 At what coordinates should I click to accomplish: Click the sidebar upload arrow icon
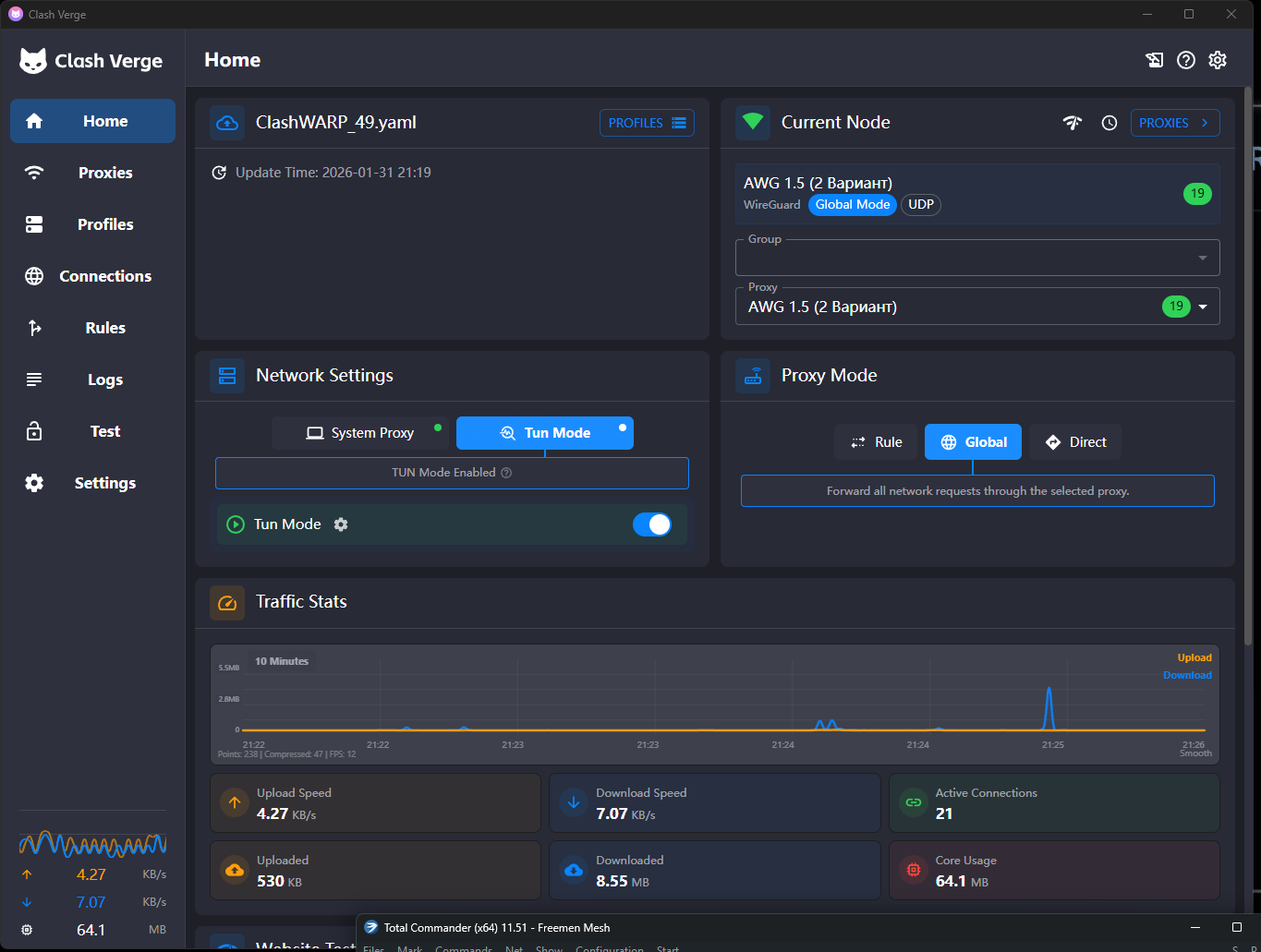(x=27, y=874)
